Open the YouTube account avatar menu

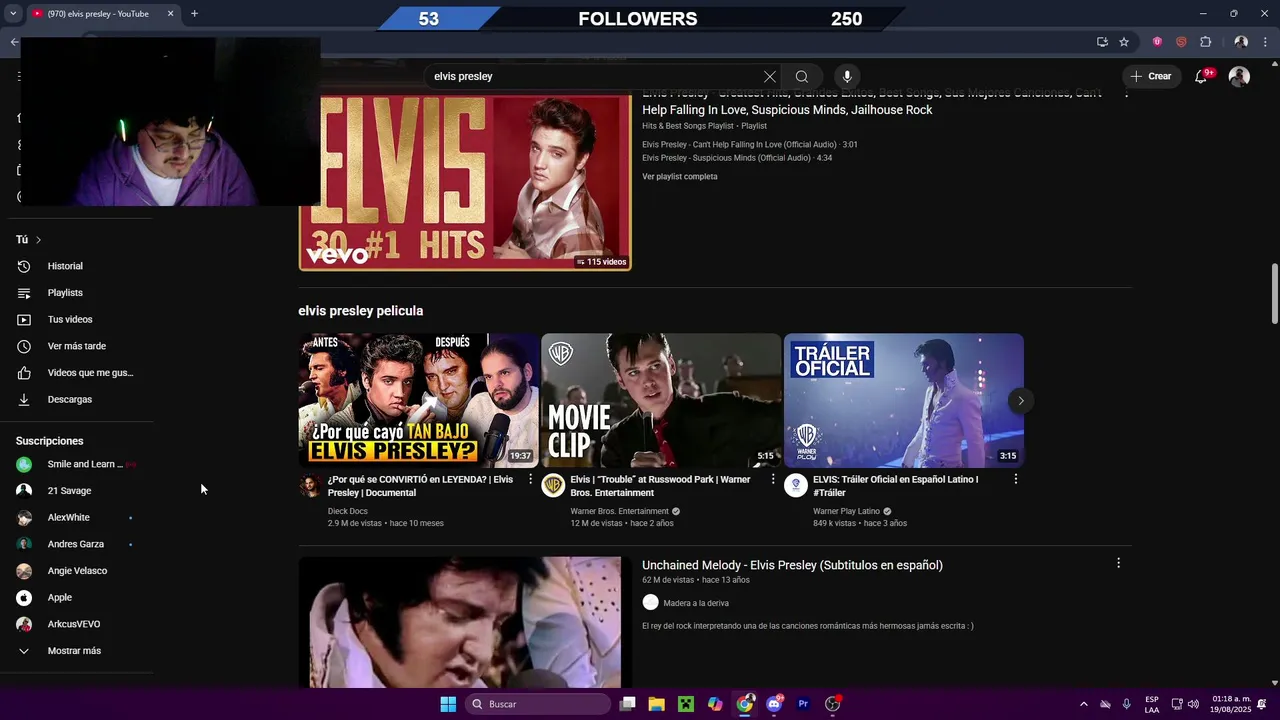tap(1239, 76)
